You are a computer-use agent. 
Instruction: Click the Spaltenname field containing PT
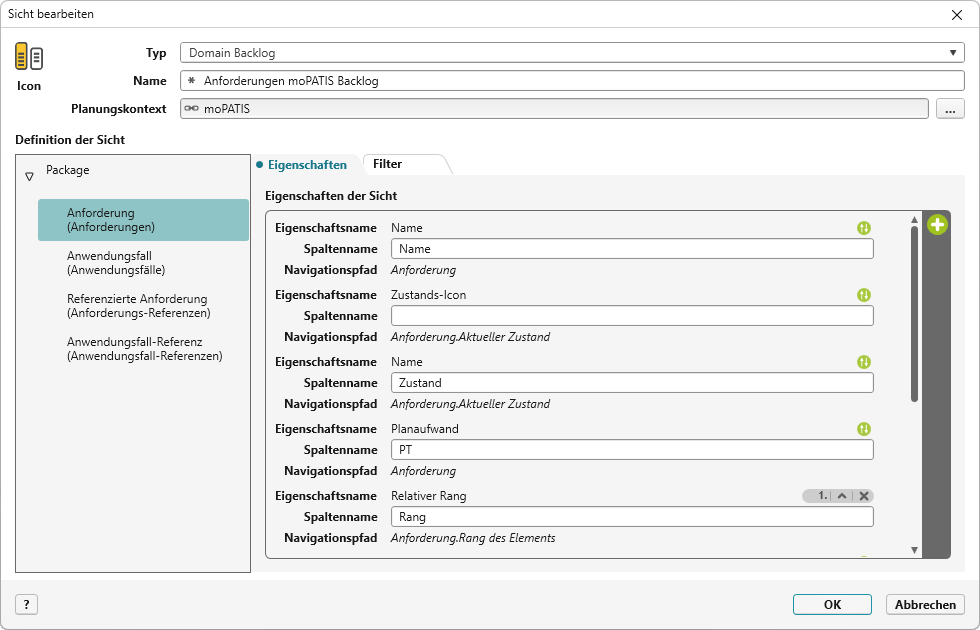632,450
